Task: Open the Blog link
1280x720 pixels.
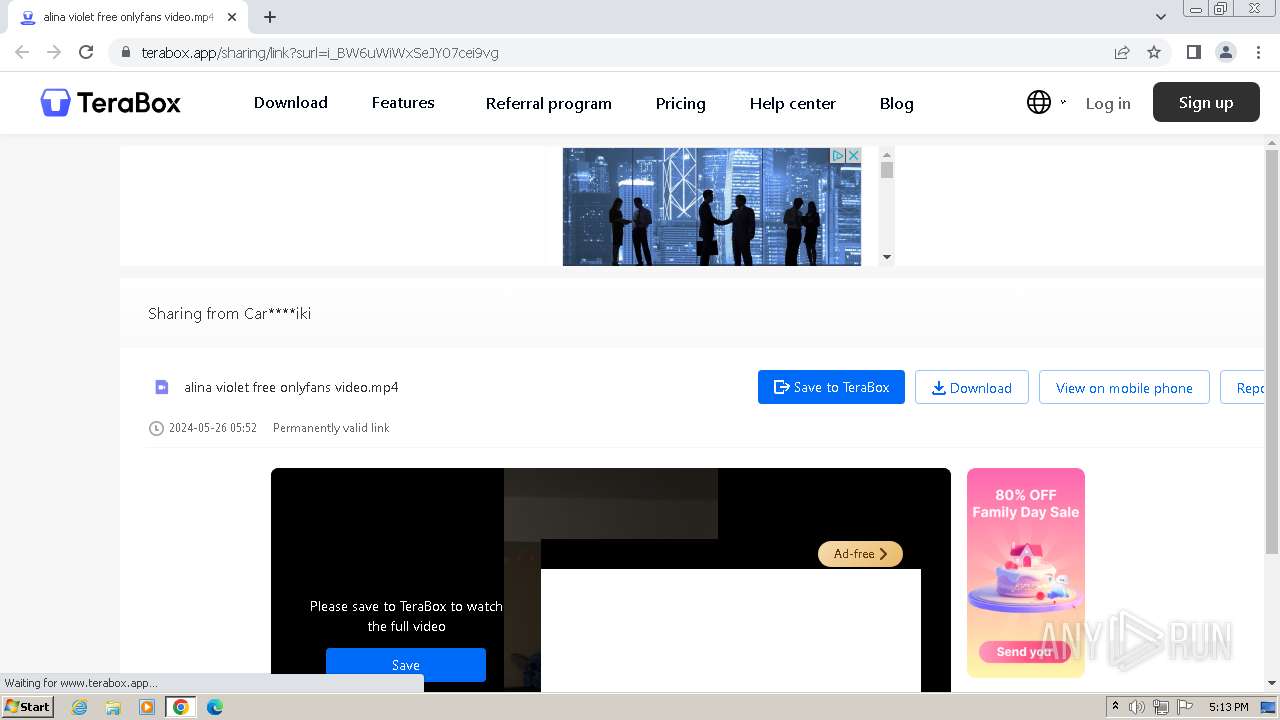Action: pos(897,103)
